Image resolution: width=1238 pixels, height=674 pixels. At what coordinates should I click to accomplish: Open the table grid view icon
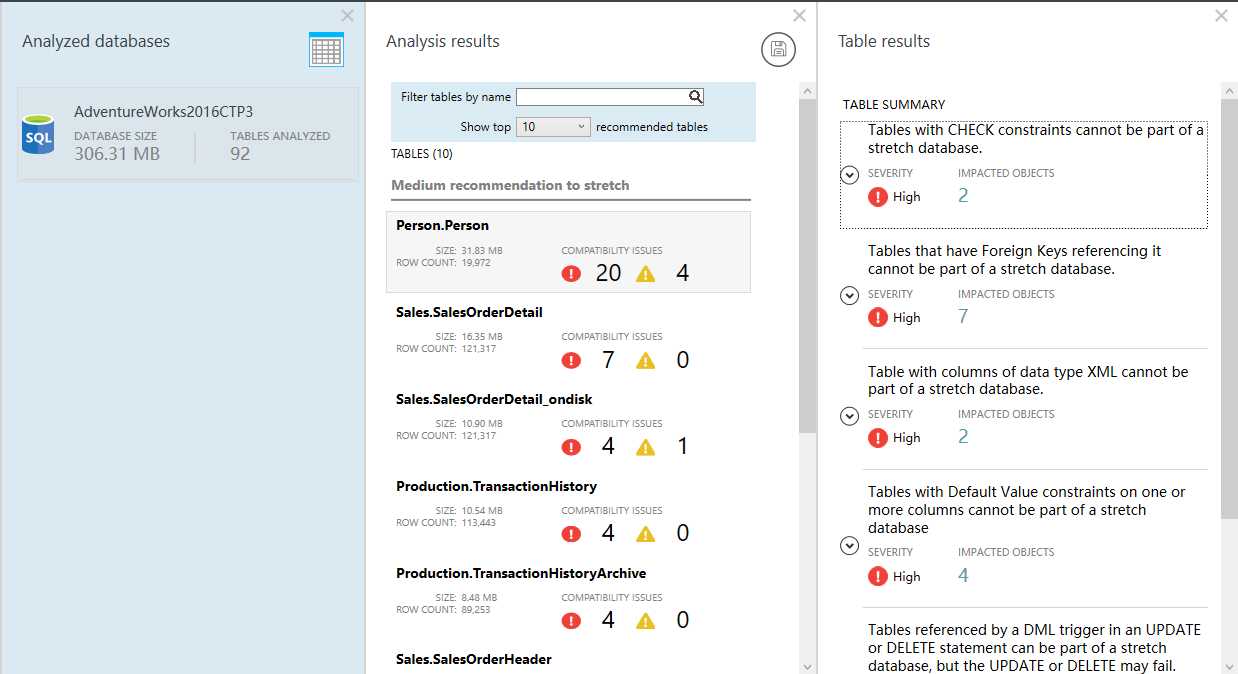(x=326, y=50)
